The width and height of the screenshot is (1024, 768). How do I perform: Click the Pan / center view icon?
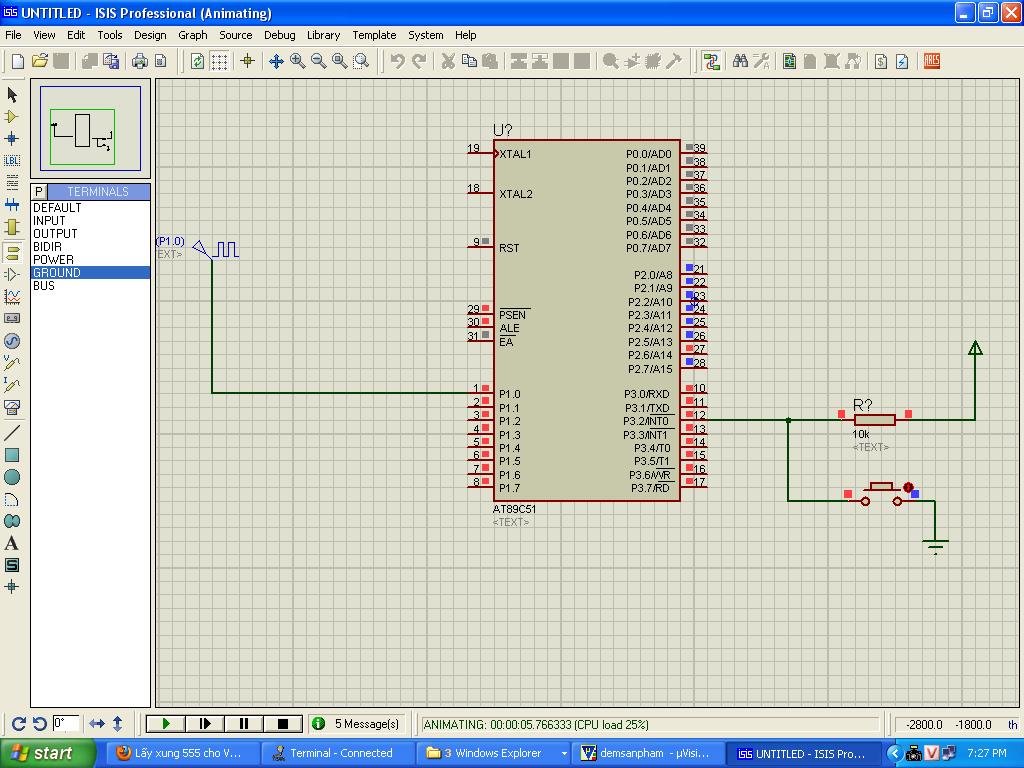tap(276, 61)
